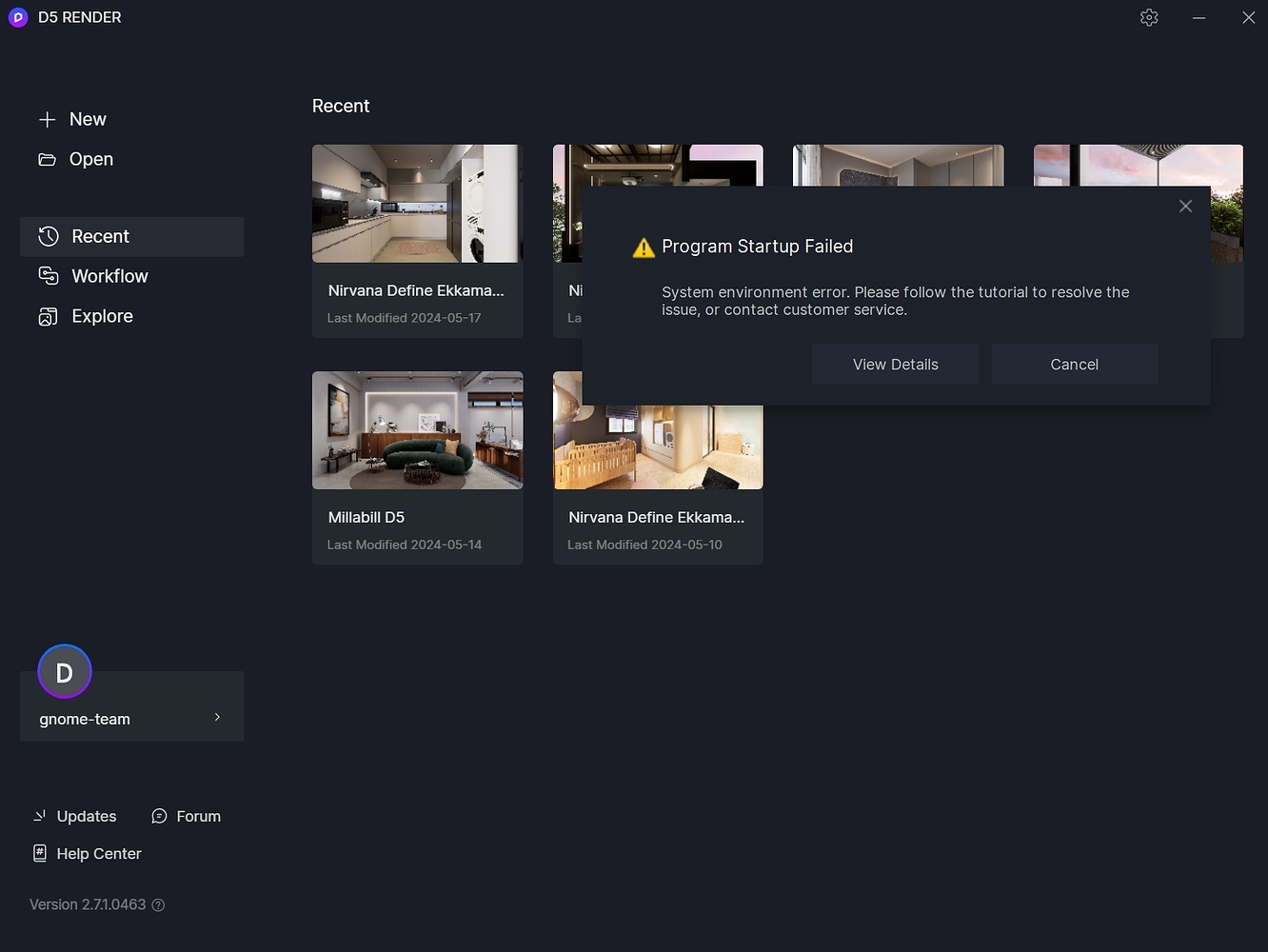Expand the gnome-team account chevron

217,717
